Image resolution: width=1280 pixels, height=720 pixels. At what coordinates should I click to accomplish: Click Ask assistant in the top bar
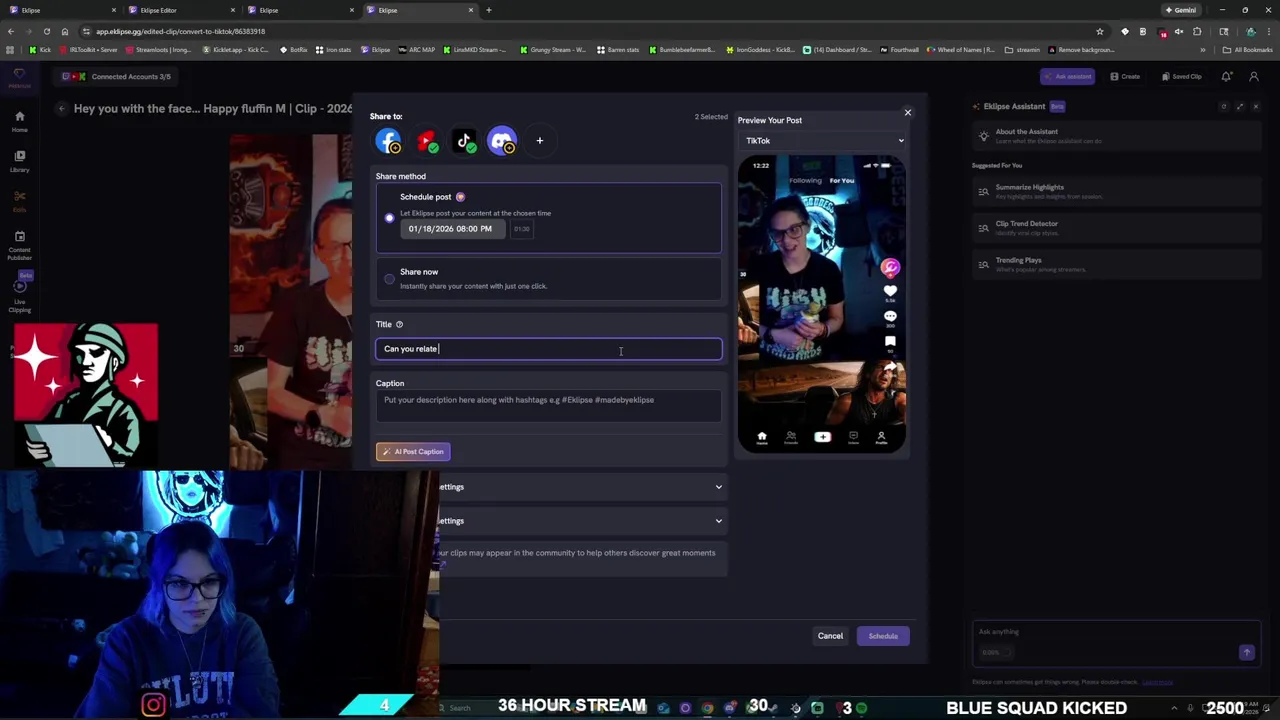click(1067, 76)
